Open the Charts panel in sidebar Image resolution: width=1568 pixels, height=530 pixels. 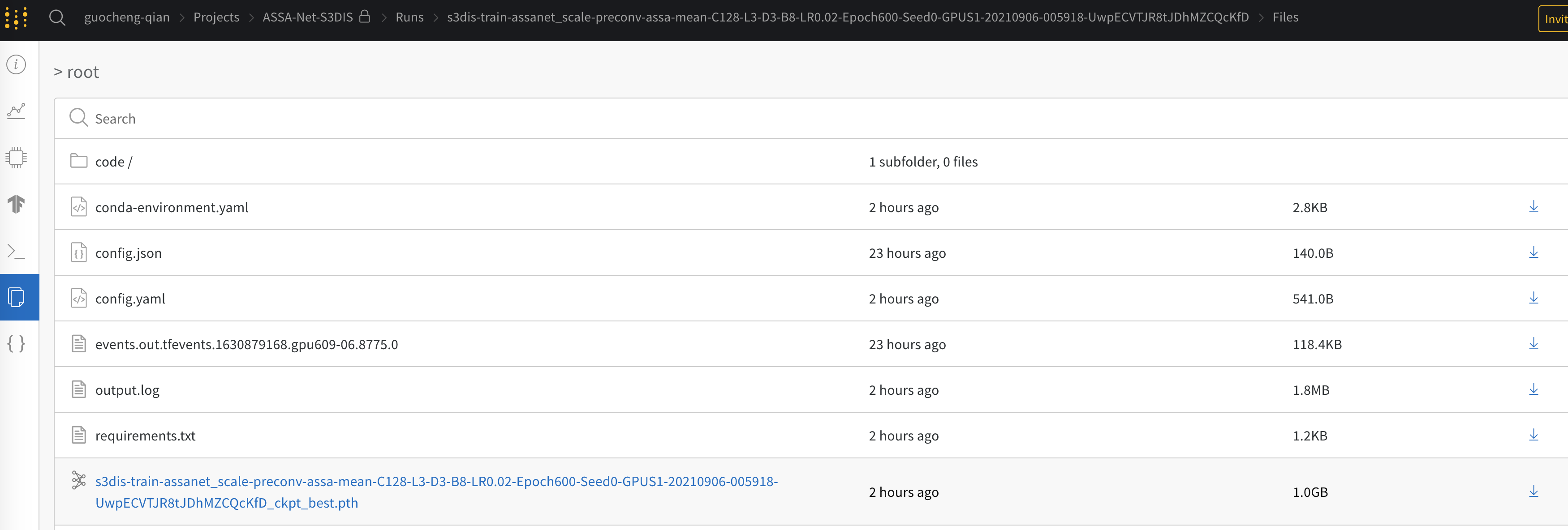tap(17, 111)
